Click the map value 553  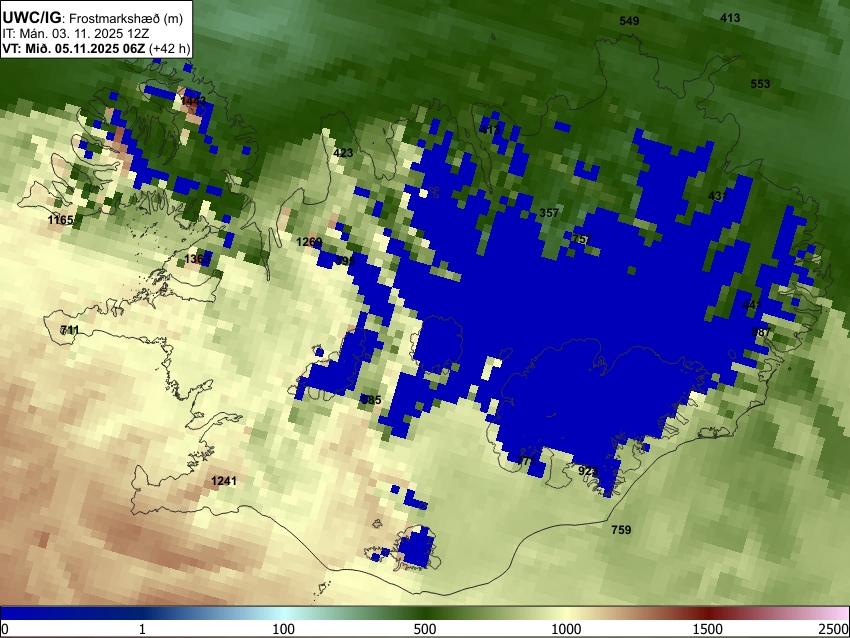pos(760,84)
